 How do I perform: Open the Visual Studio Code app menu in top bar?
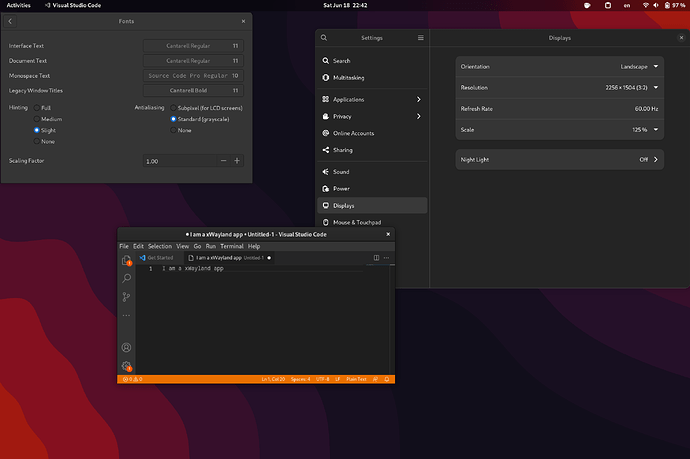click(x=73, y=5)
